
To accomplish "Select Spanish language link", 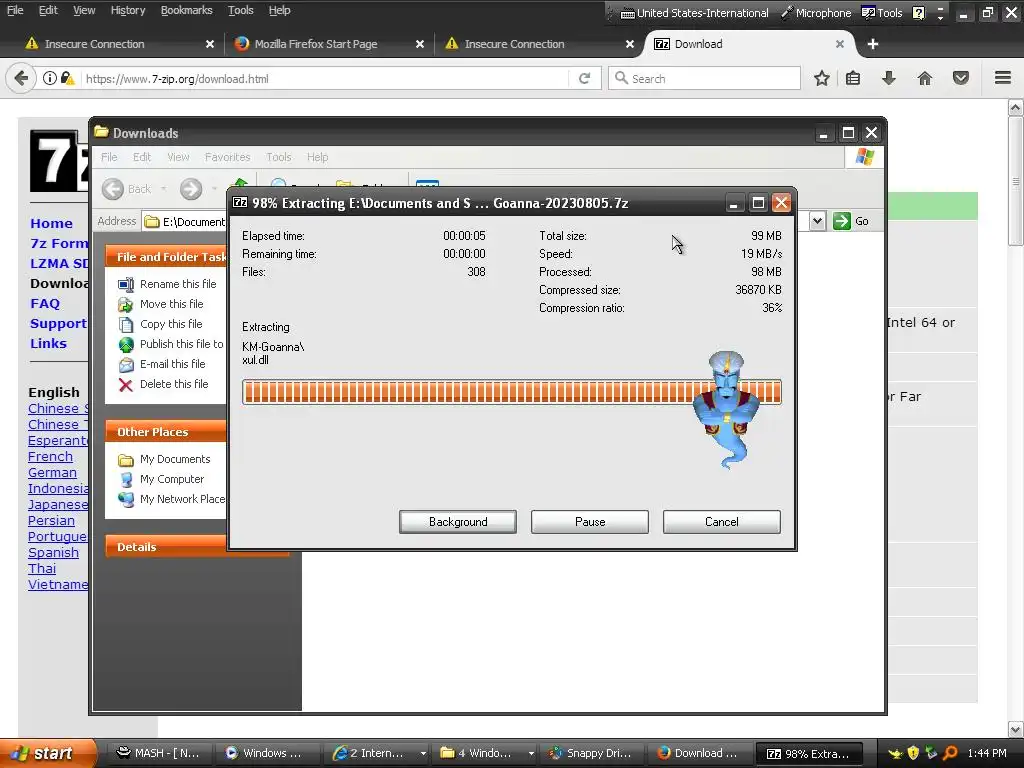I will 53,552.
